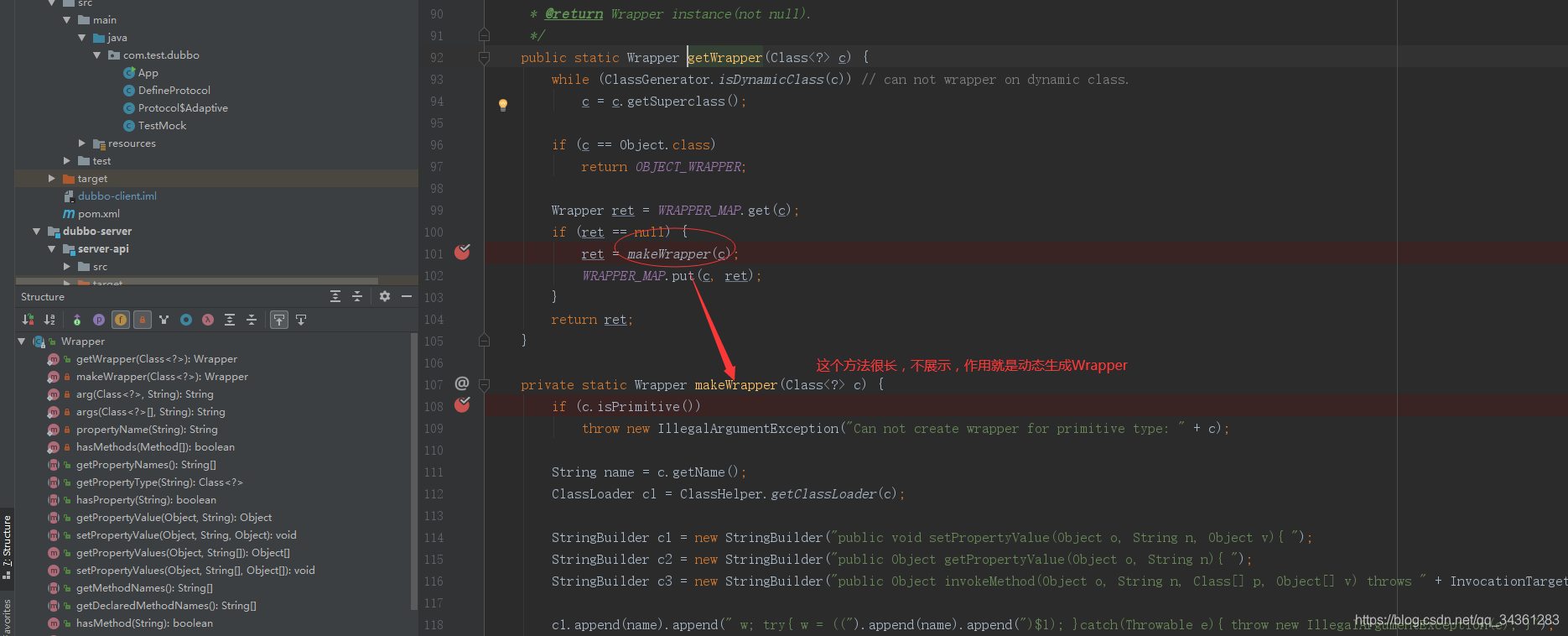Toggle Autoscroll from Source icon
The width and height of the screenshot is (1568, 636).
[301, 320]
